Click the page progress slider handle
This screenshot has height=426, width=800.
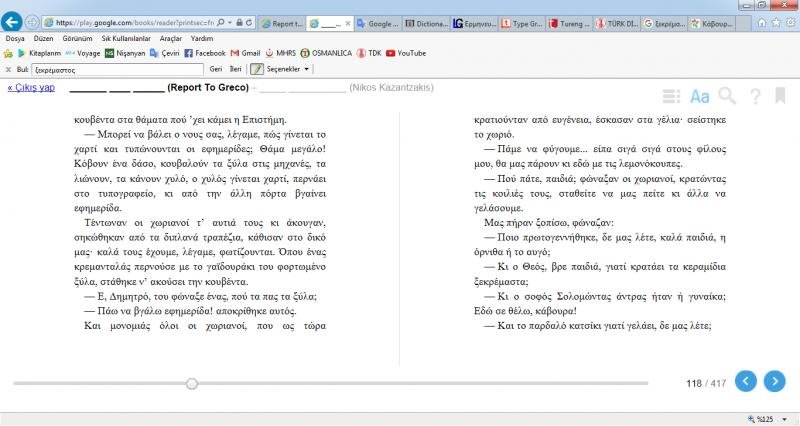pyautogui.click(x=192, y=384)
